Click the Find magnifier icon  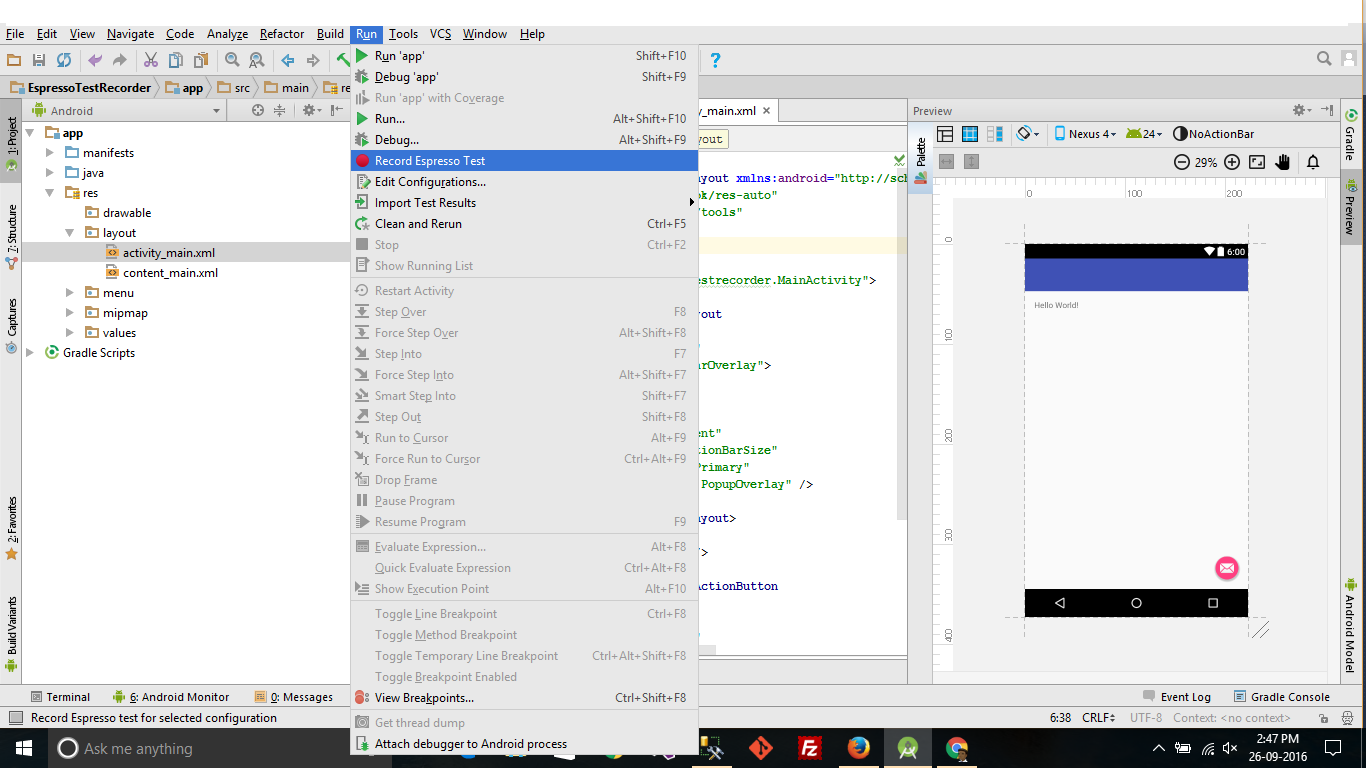tap(232, 60)
